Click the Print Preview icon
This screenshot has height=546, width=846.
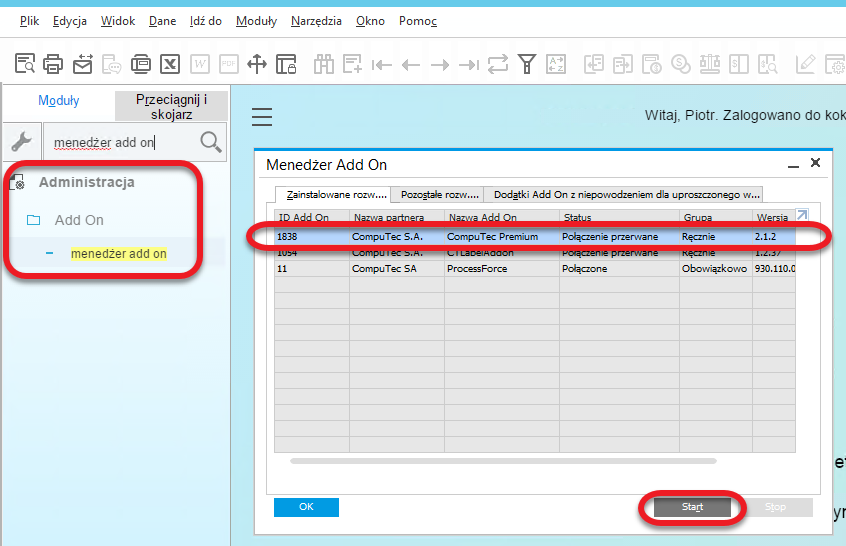(x=25, y=64)
